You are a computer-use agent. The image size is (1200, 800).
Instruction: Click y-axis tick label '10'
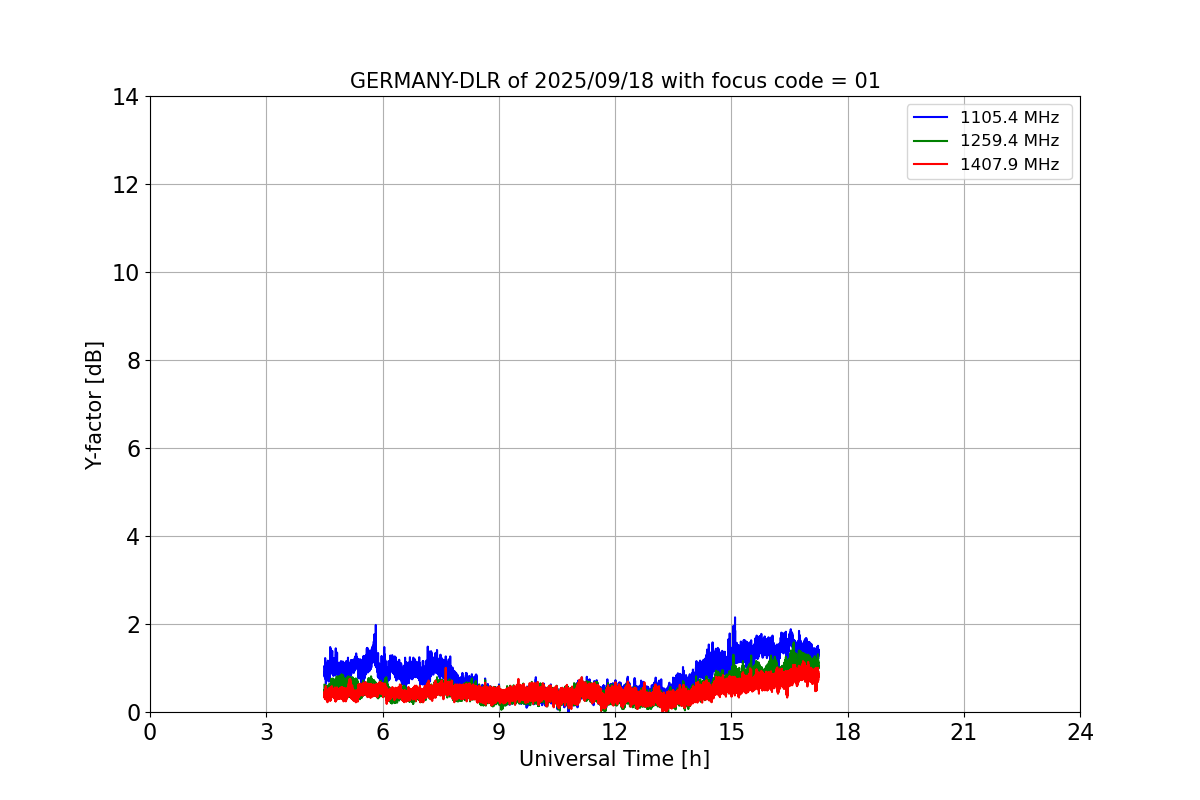126,273
